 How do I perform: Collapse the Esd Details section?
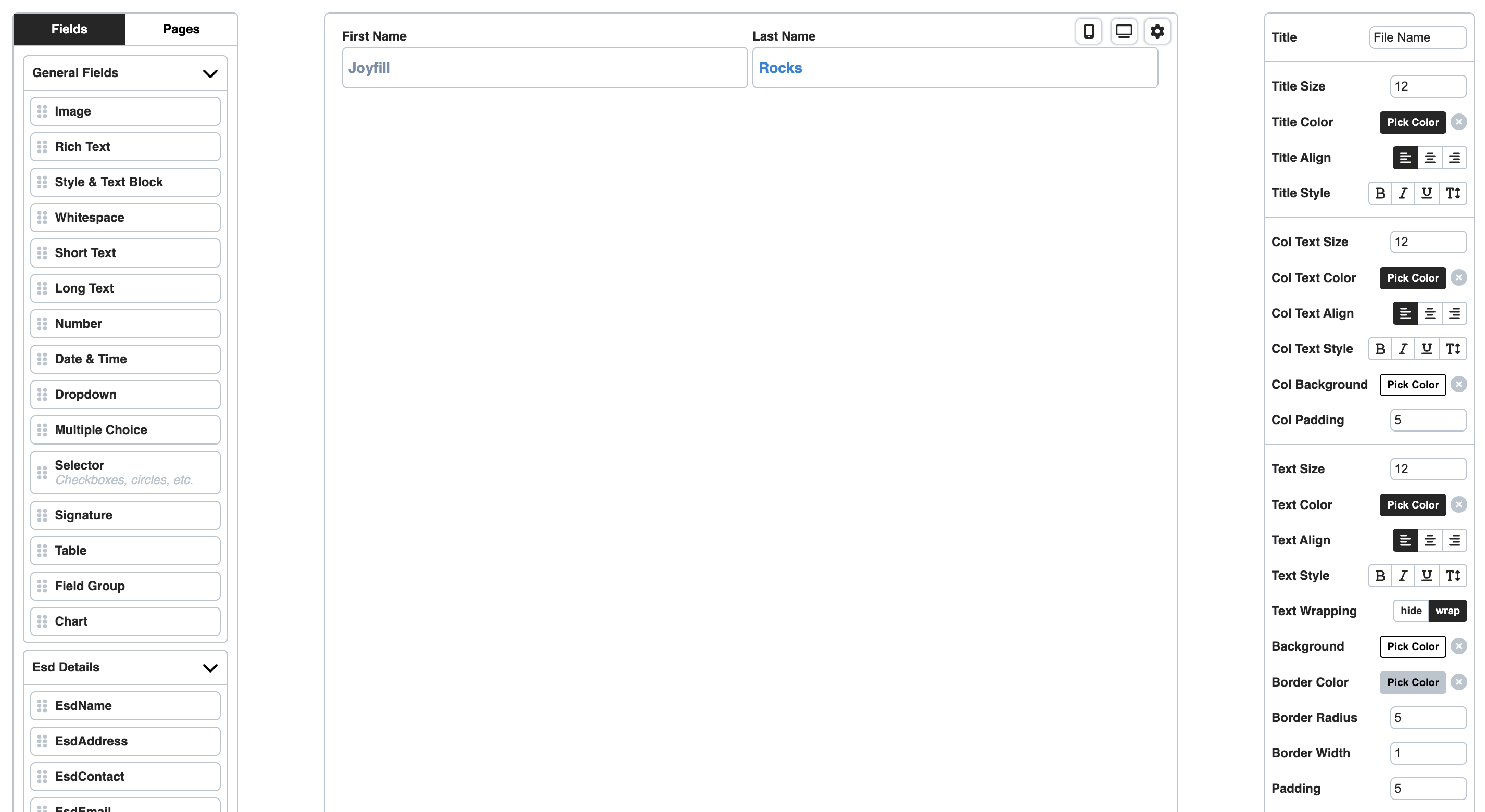(209, 667)
